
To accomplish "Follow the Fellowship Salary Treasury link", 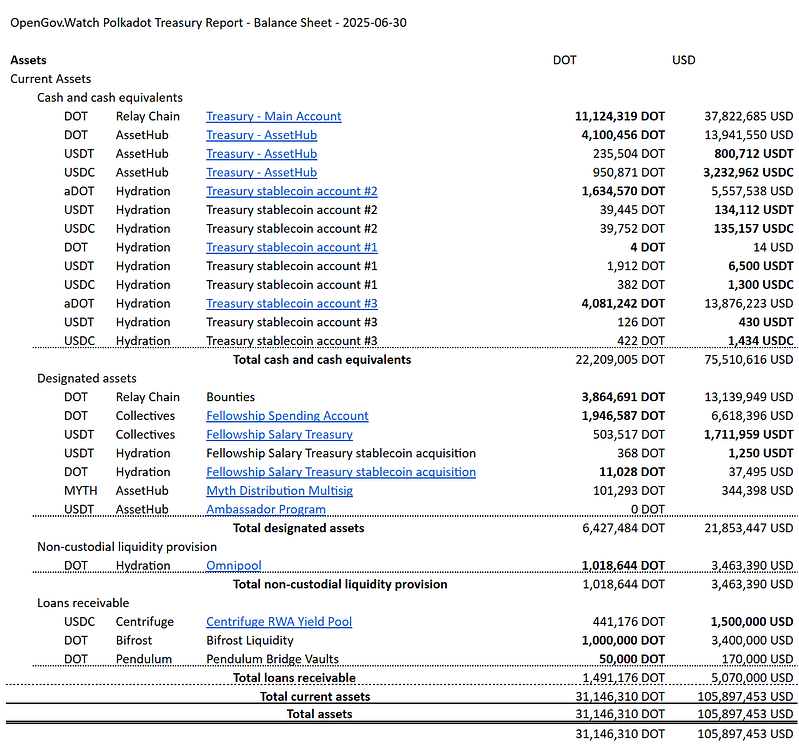I will 279,435.
